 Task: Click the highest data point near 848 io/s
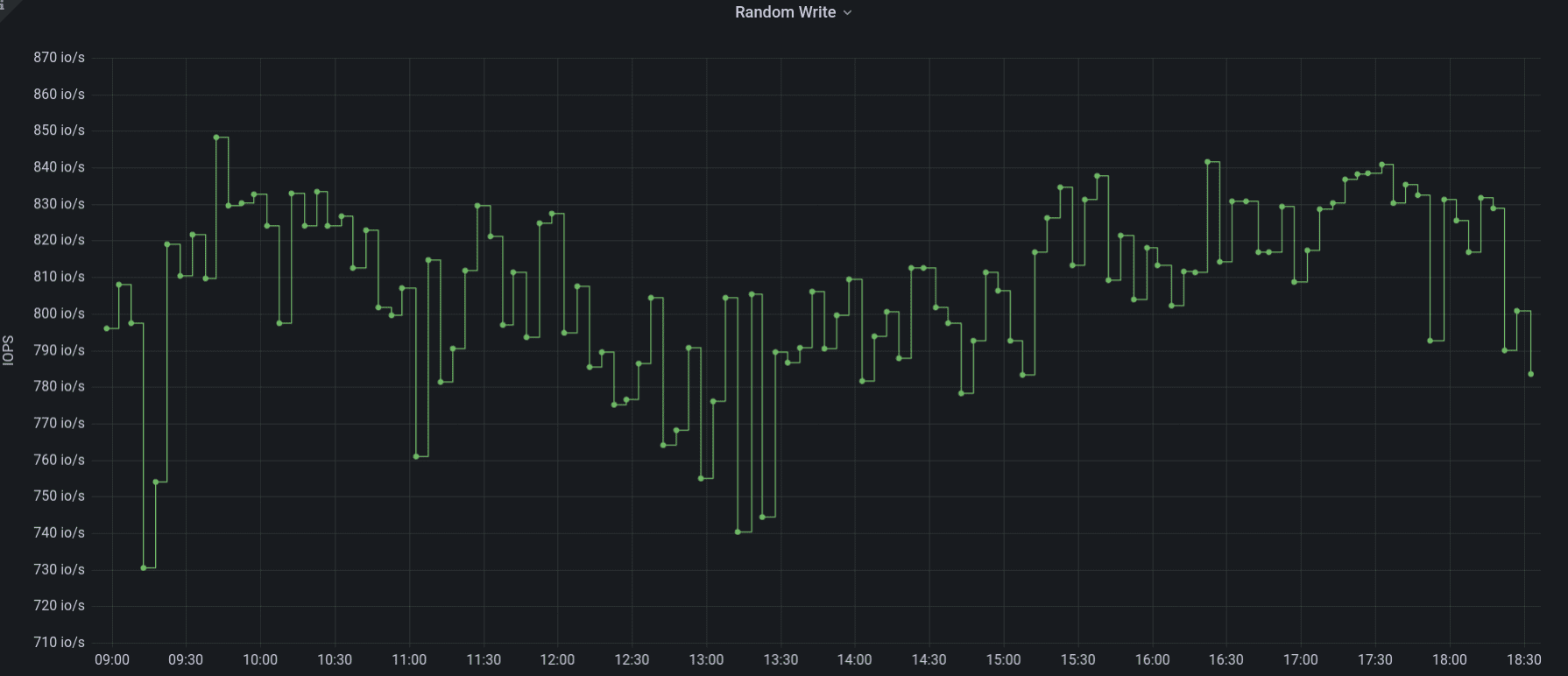click(x=216, y=137)
